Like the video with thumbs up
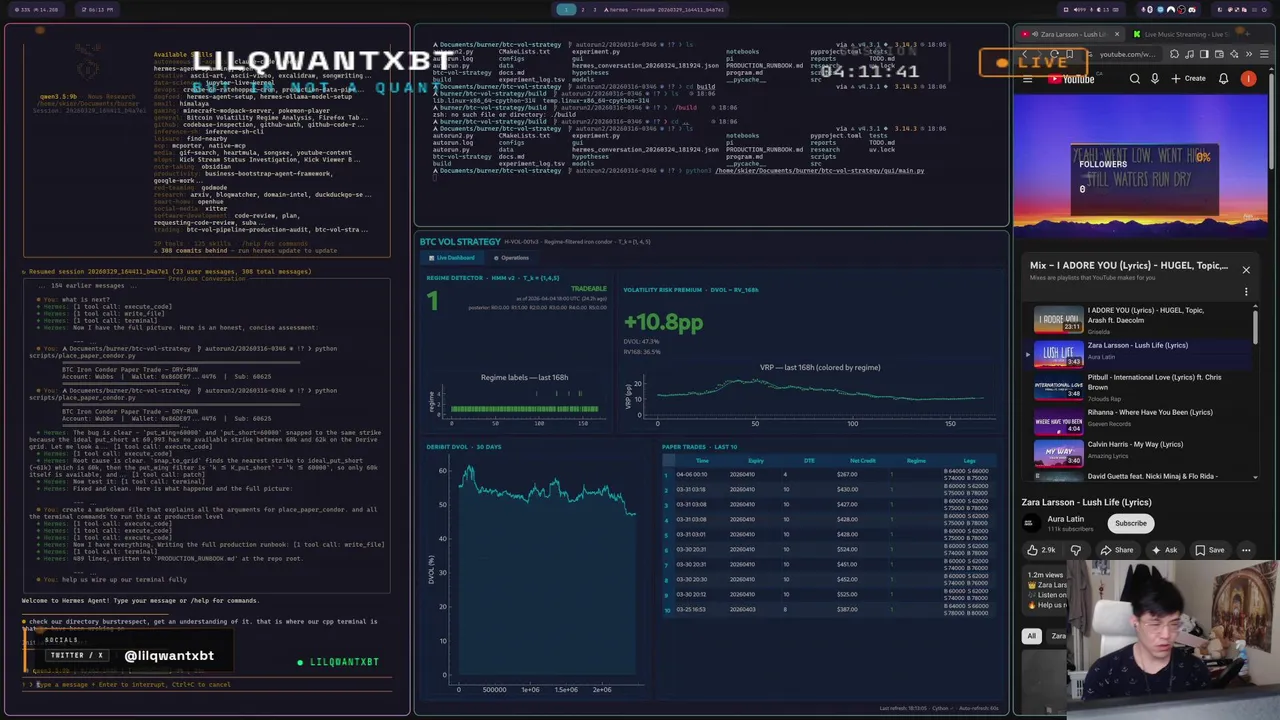The height and width of the screenshot is (720, 1280). (1040, 550)
